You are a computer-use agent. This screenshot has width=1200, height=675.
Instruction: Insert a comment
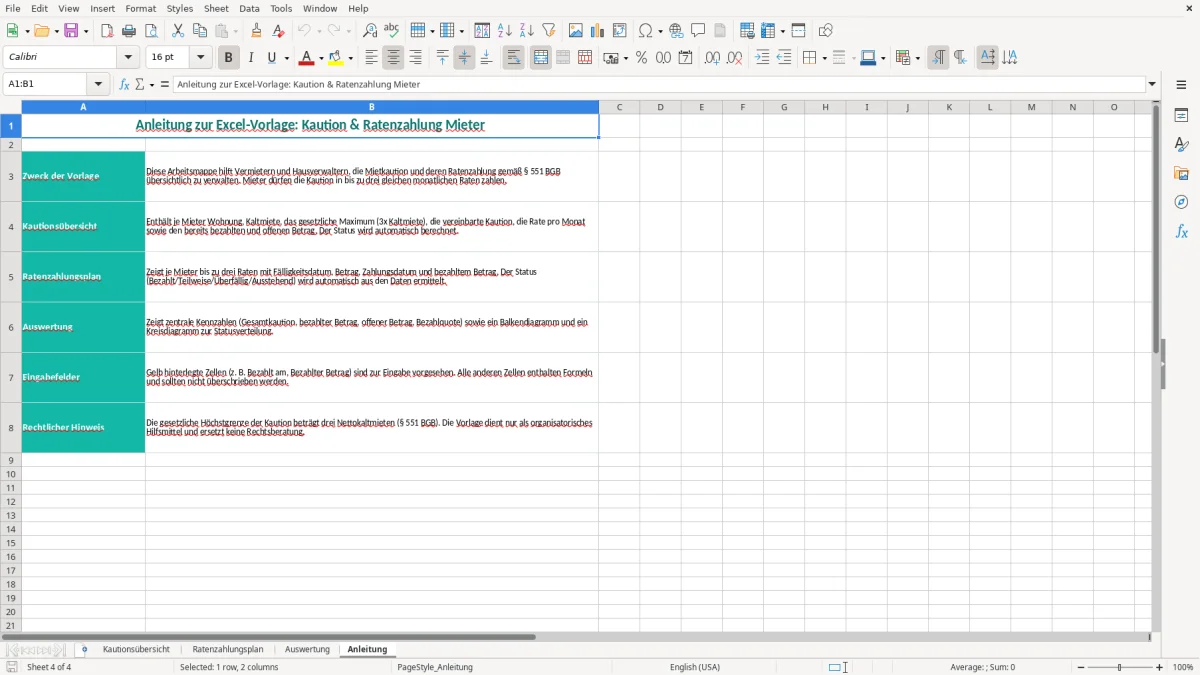699,31
